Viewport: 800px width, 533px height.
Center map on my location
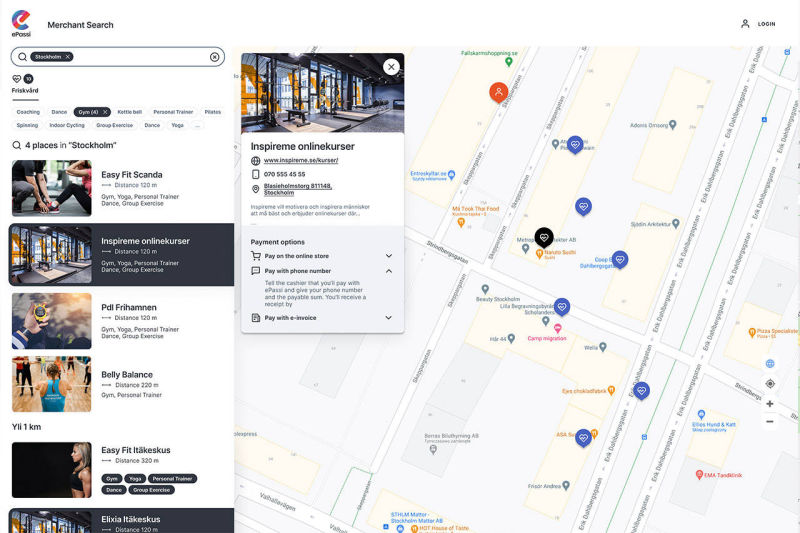(x=770, y=384)
